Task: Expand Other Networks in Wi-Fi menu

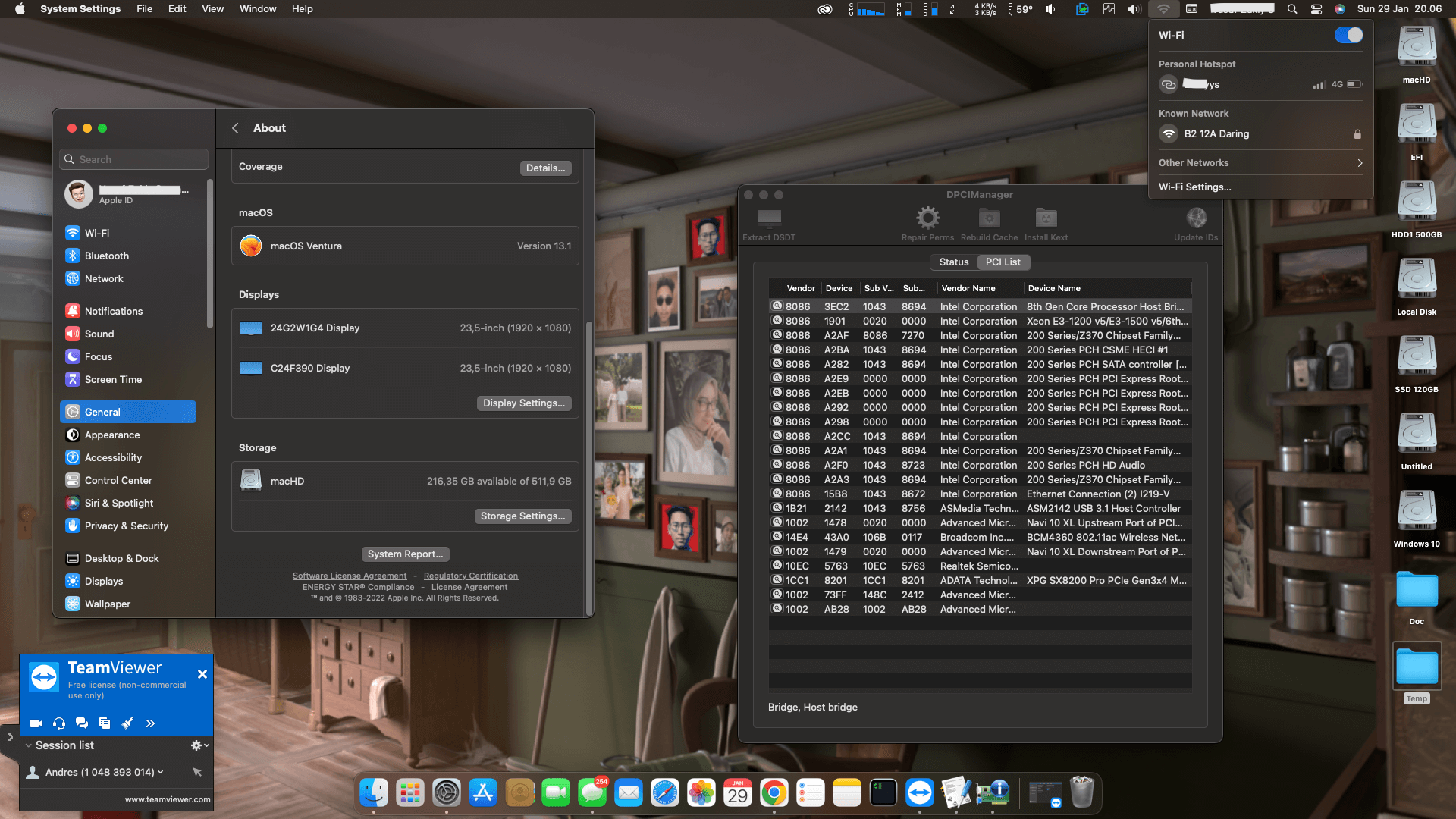Action: coord(1260,163)
